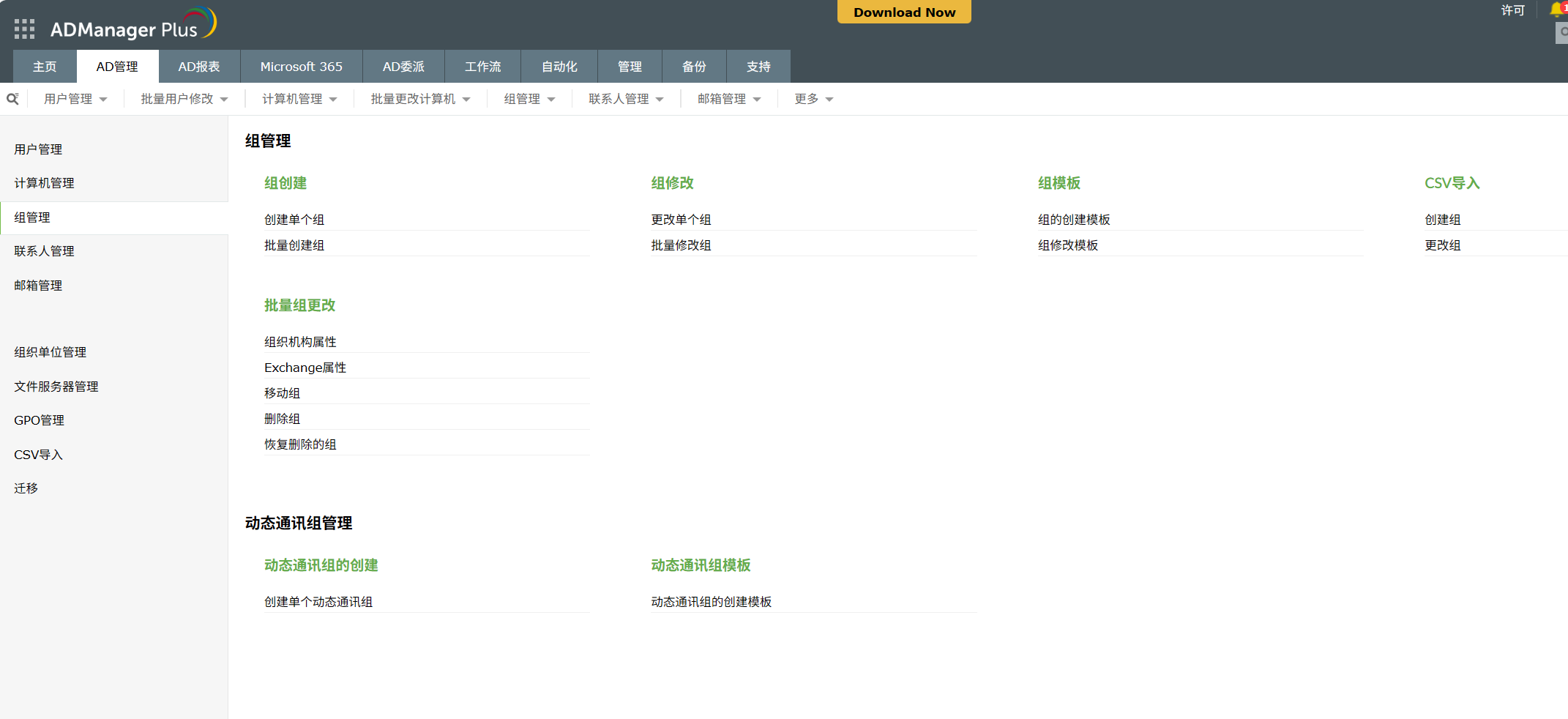
Task: Open 创建单个组 under 组创建
Action: (x=294, y=219)
